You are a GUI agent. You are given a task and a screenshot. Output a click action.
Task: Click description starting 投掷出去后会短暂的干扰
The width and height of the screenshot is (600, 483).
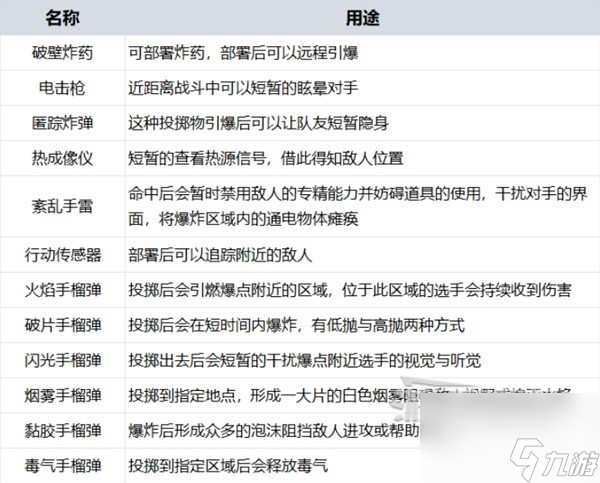pyautogui.click(x=305, y=361)
